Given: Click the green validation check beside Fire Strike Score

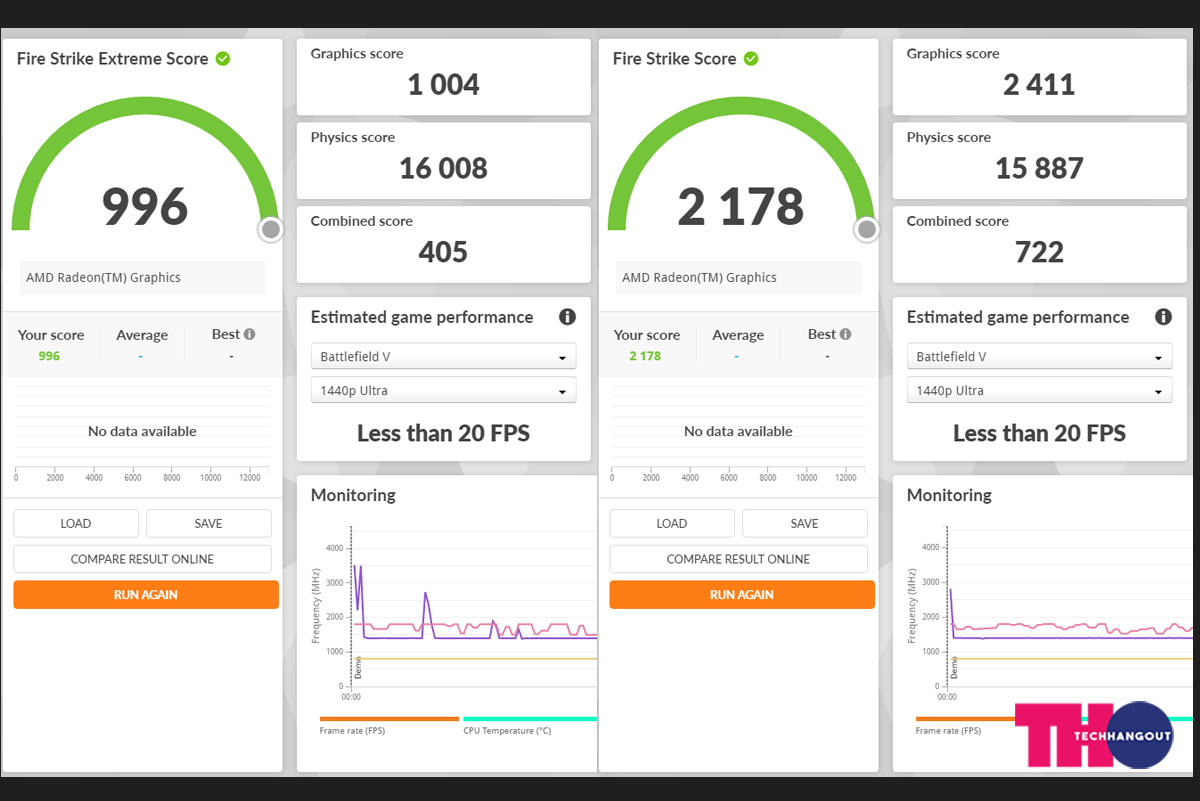Looking at the screenshot, I should [x=751, y=58].
